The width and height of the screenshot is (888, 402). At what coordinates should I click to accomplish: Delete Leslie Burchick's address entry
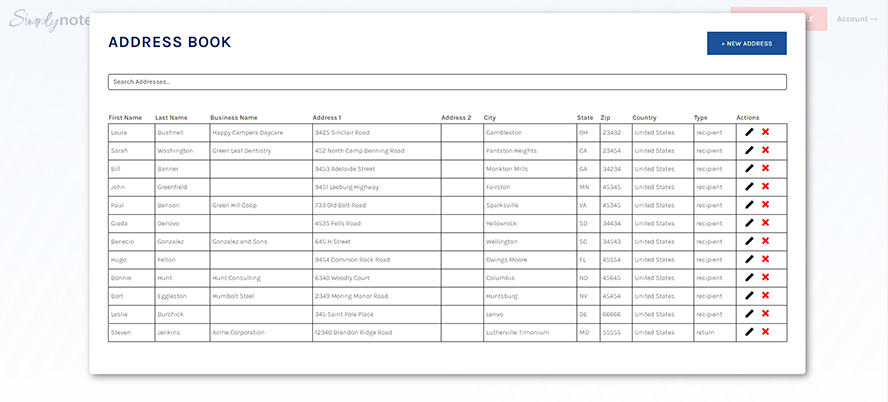click(765, 313)
